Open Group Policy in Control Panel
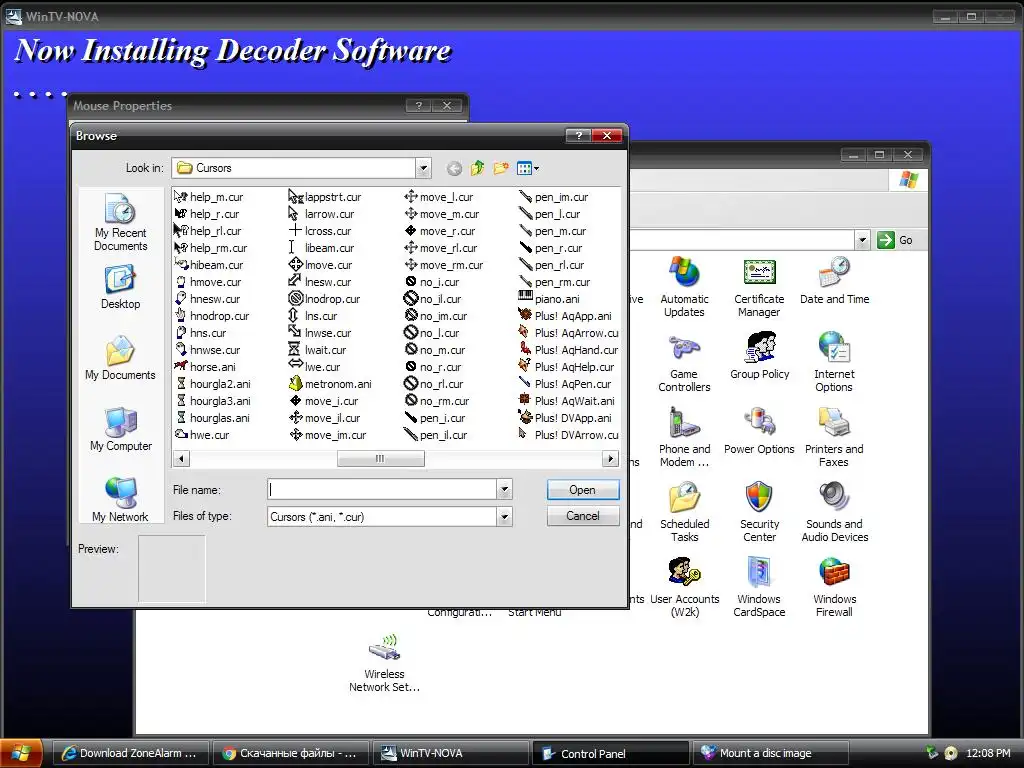 760,356
